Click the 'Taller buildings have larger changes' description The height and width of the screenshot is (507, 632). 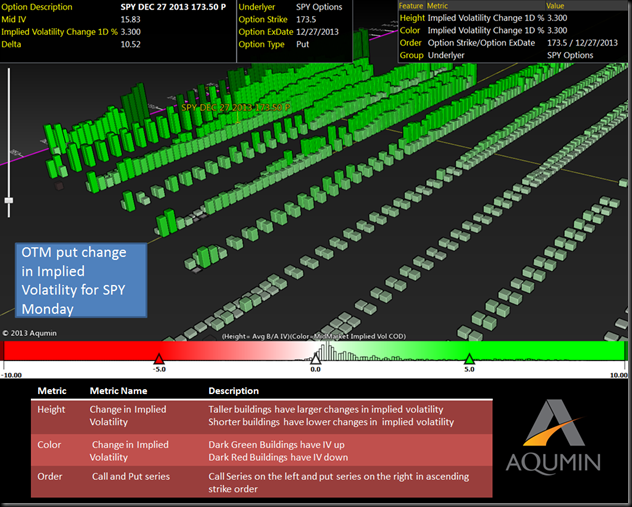click(326, 409)
